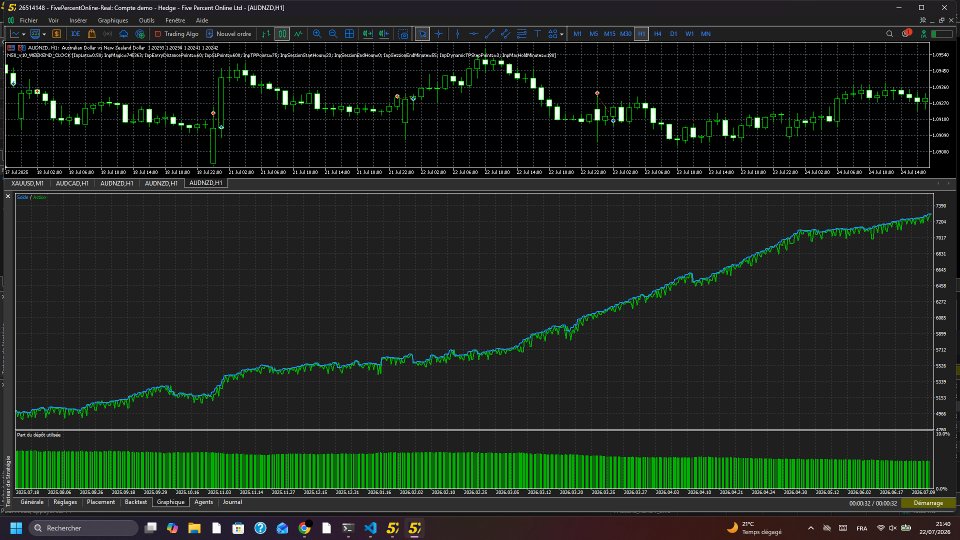Open the VPS cloud icon
The image size is (960, 540).
[x=123, y=34]
